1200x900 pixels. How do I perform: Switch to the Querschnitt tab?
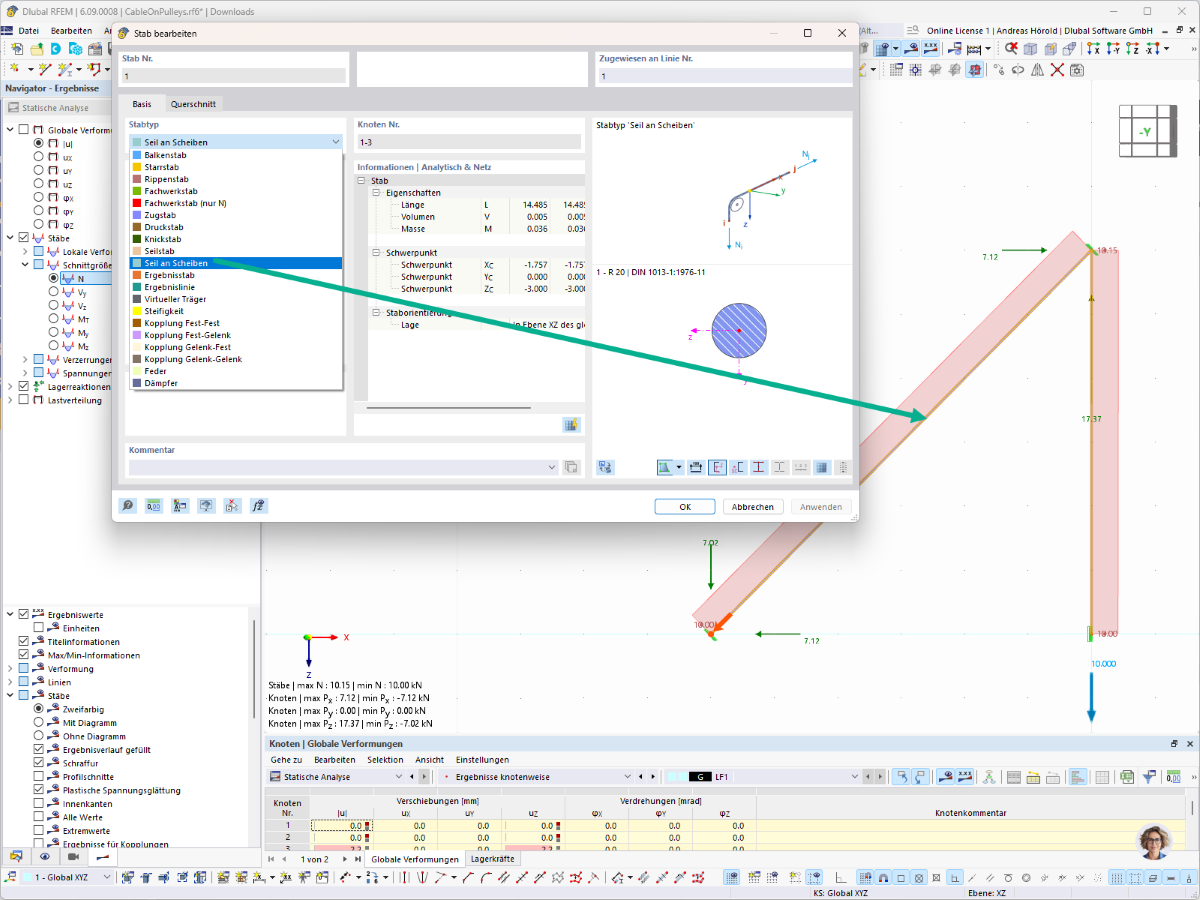click(192, 104)
